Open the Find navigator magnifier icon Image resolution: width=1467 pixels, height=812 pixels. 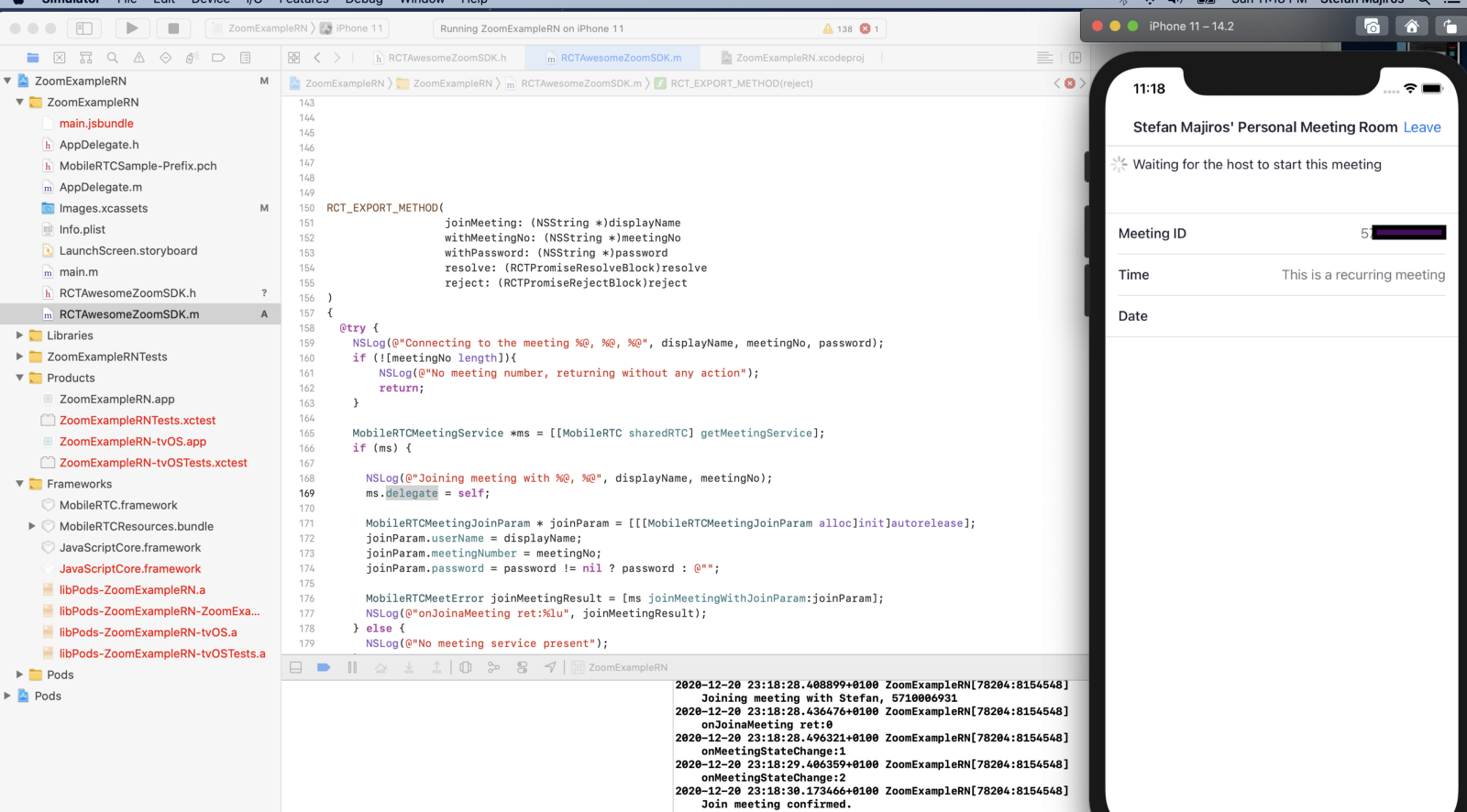tap(113, 58)
